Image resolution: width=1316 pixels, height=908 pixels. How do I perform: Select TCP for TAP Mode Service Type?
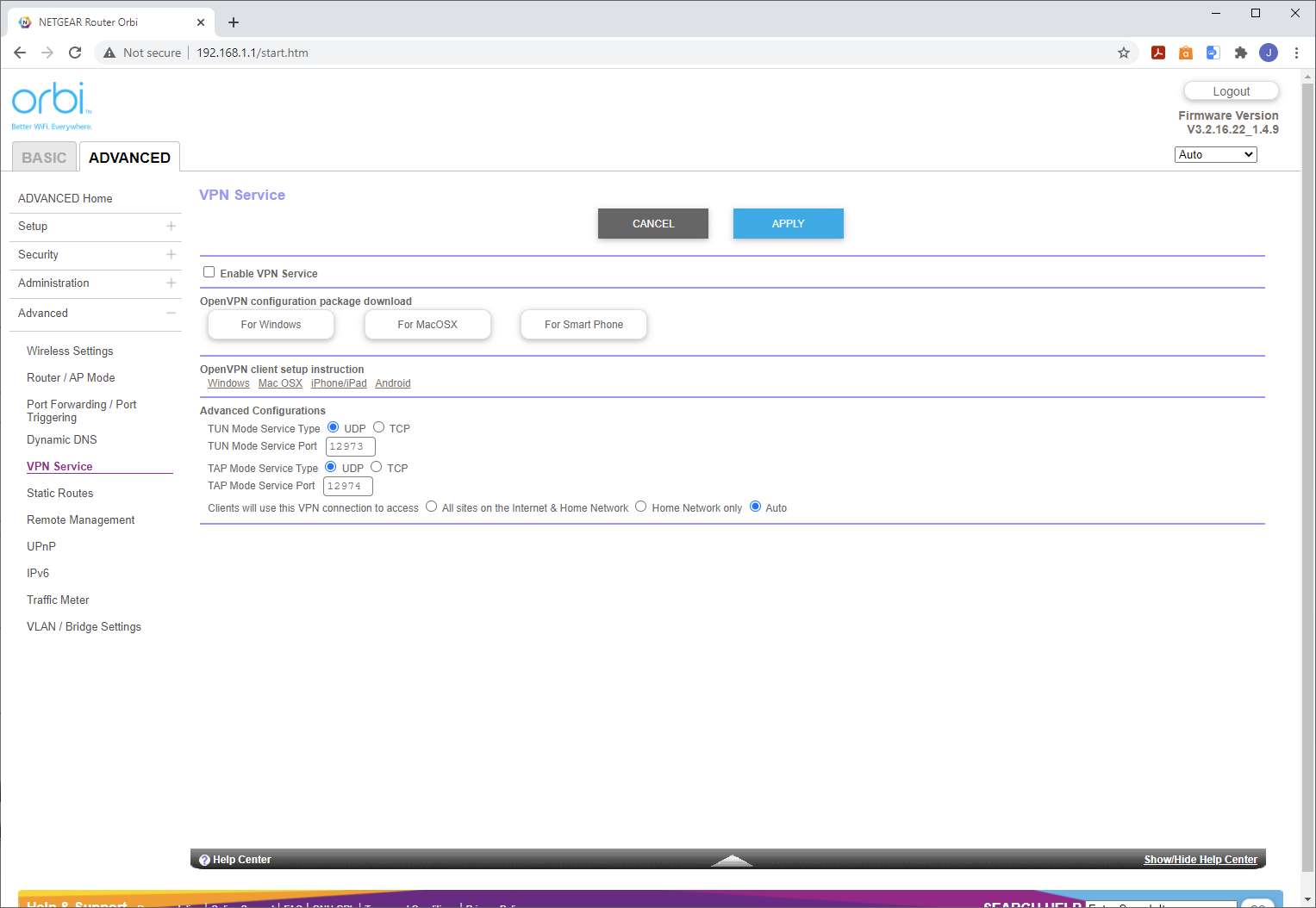click(x=376, y=467)
